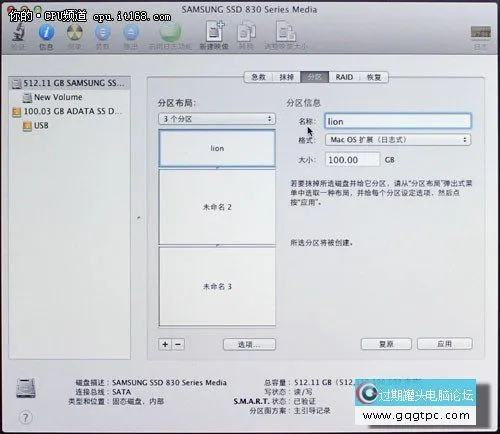Screen dimensions: 500x434
Task: Click the help question mark button
Action: (x=26, y=417)
